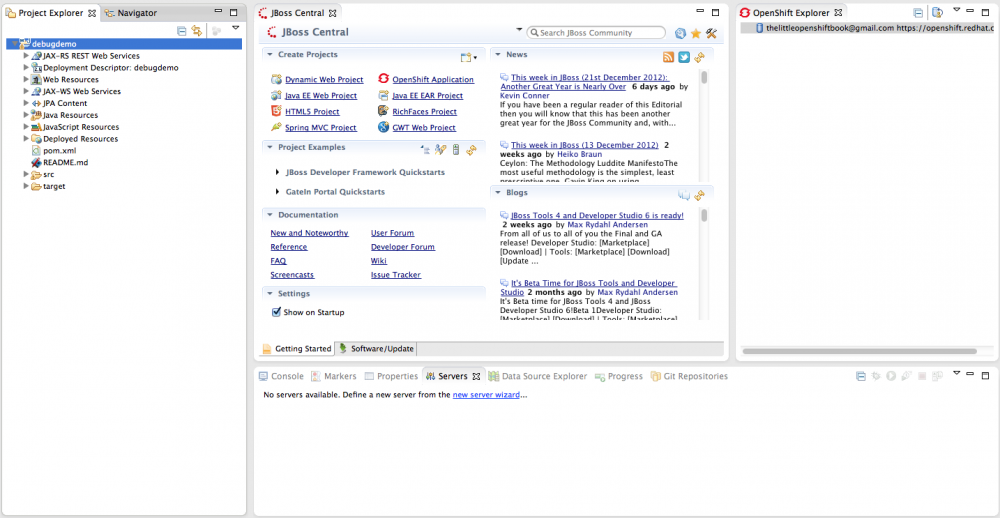
Task: Click the HTML5 Project icon
Action: pyautogui.click(x=276, y=112)
